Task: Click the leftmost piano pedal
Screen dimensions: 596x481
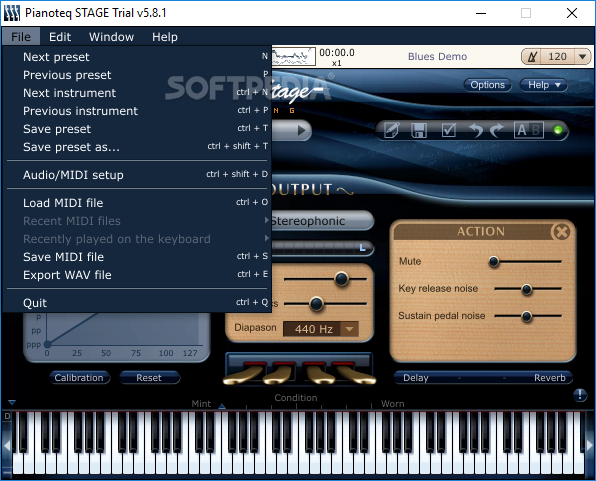Action: click(243, 375)
